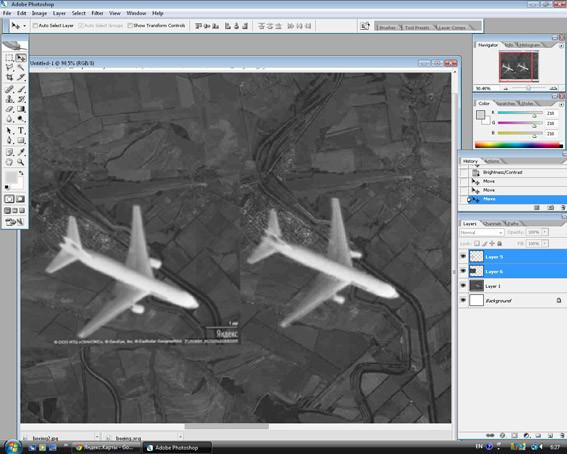Viewport: 567px width, 454px height.
Task: Switch to the Actions tab
Action: click(x=492, y=161)
